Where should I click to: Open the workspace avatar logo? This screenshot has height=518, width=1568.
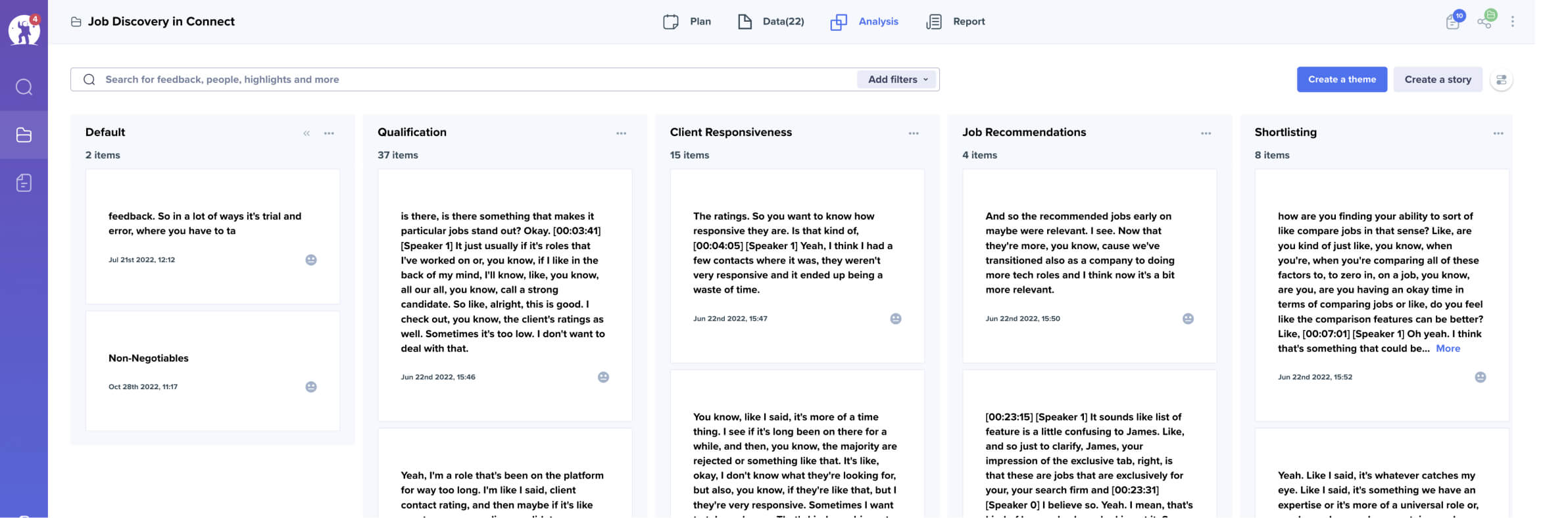click(x=24, y=30)
